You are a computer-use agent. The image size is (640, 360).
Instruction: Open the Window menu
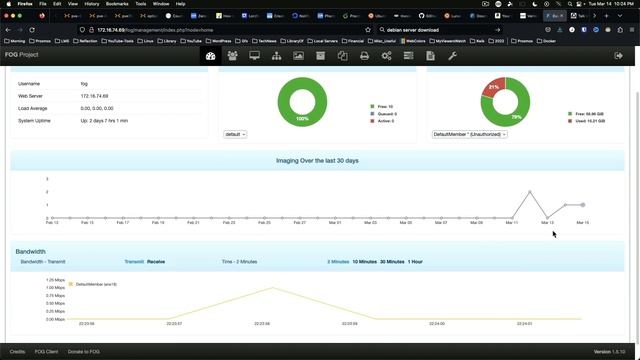(x=161, y=4)
